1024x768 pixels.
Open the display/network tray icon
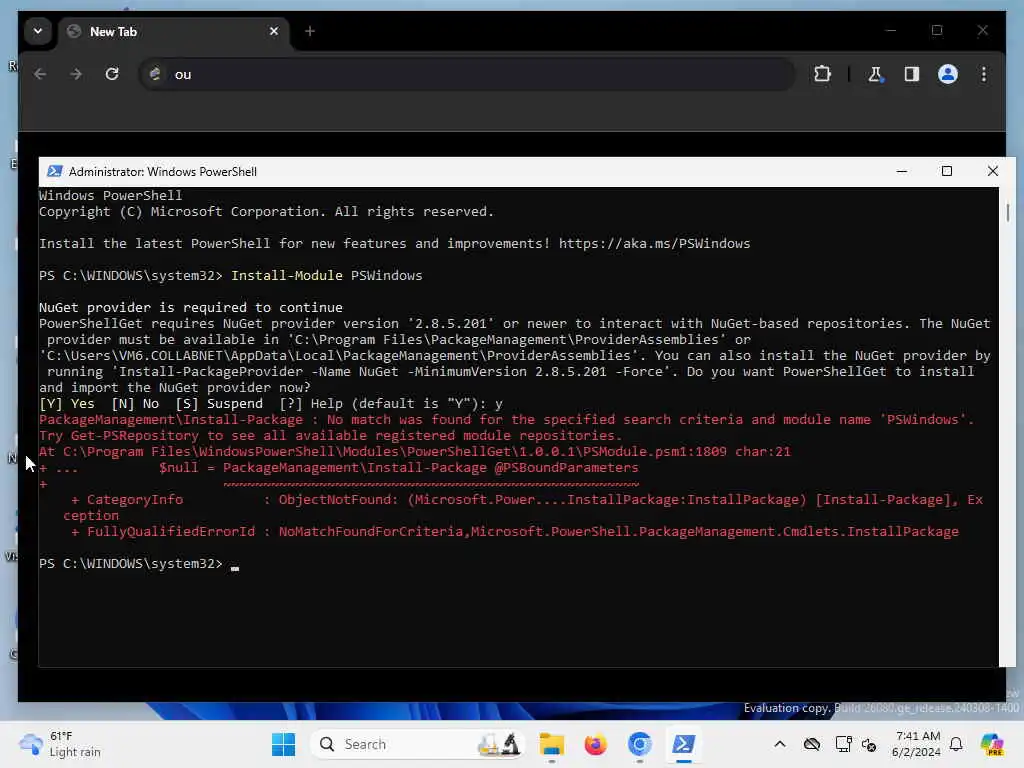tap(843, 744)
